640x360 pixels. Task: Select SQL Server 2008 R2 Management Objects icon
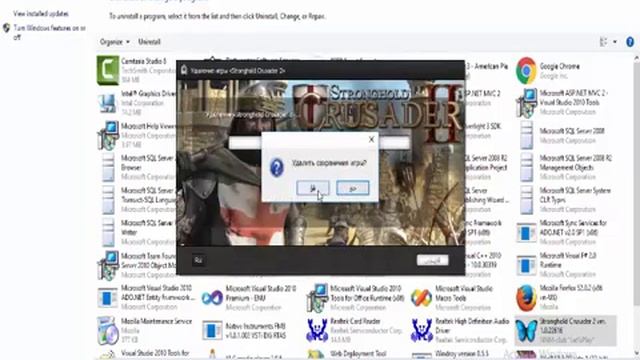526,167
